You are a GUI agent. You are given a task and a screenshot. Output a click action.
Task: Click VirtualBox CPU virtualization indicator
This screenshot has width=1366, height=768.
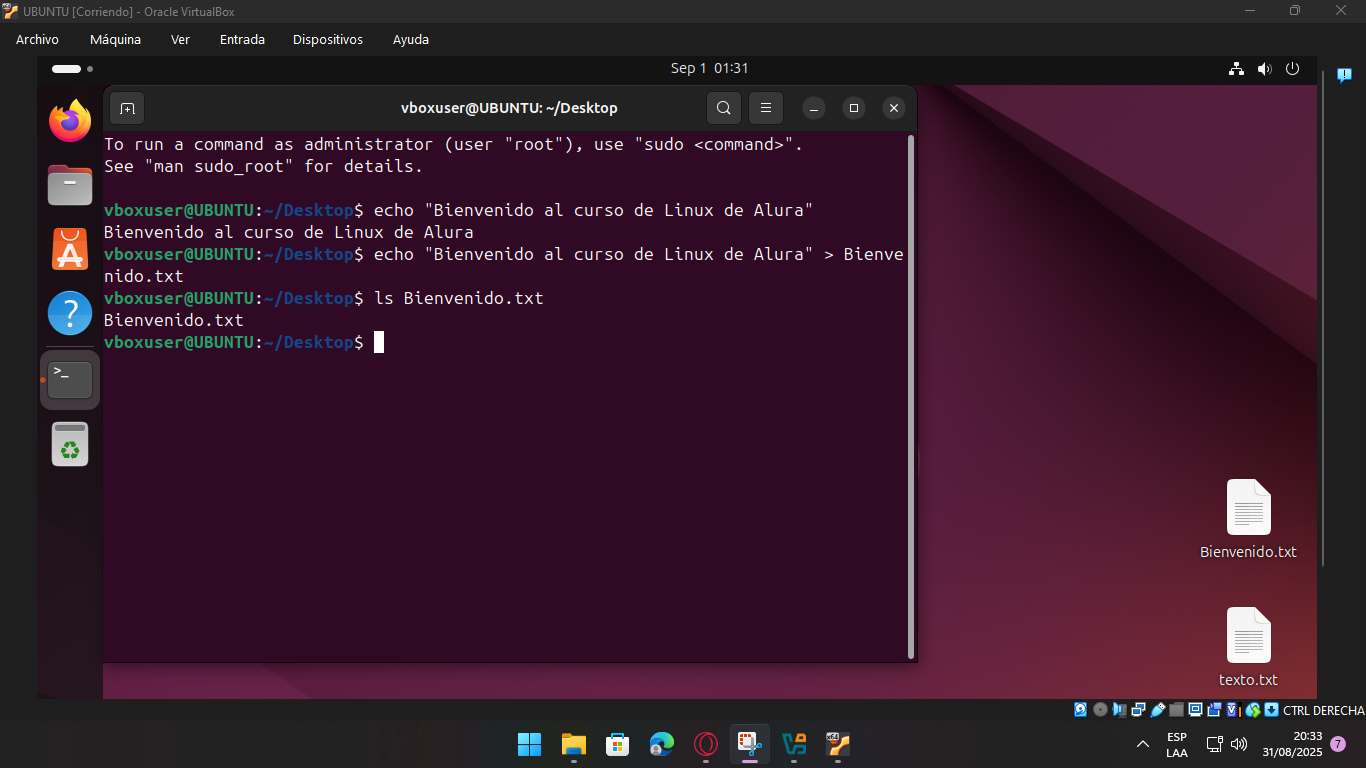(1234, 710)
